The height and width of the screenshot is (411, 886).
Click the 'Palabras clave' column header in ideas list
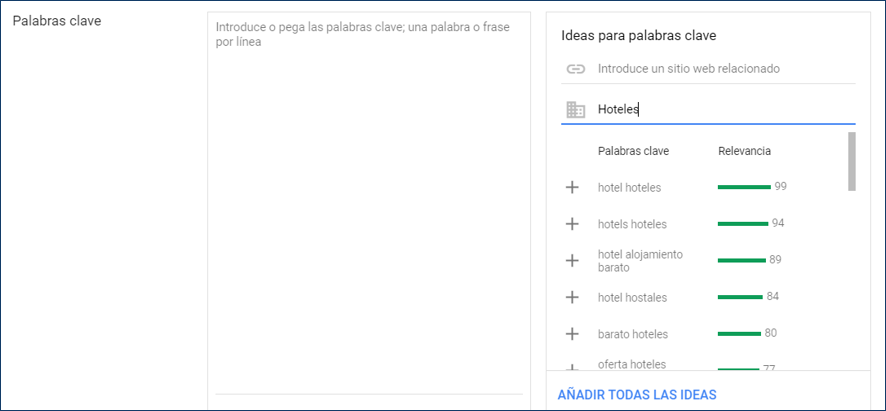pyautogui.click(x=633, y=151)
